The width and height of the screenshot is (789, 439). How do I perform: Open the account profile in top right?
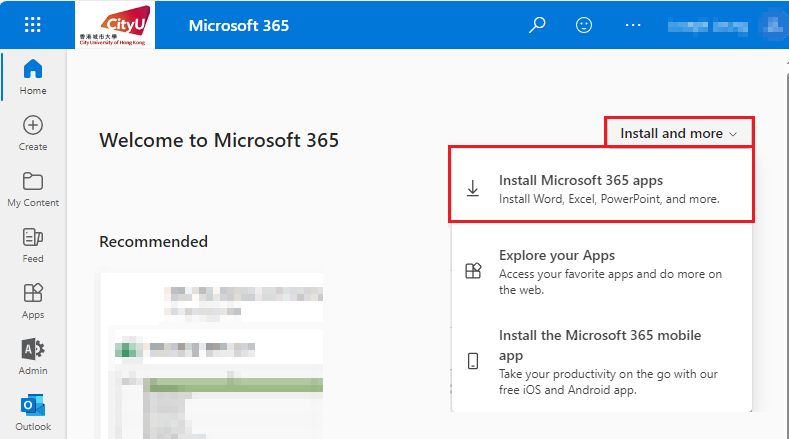768,25
